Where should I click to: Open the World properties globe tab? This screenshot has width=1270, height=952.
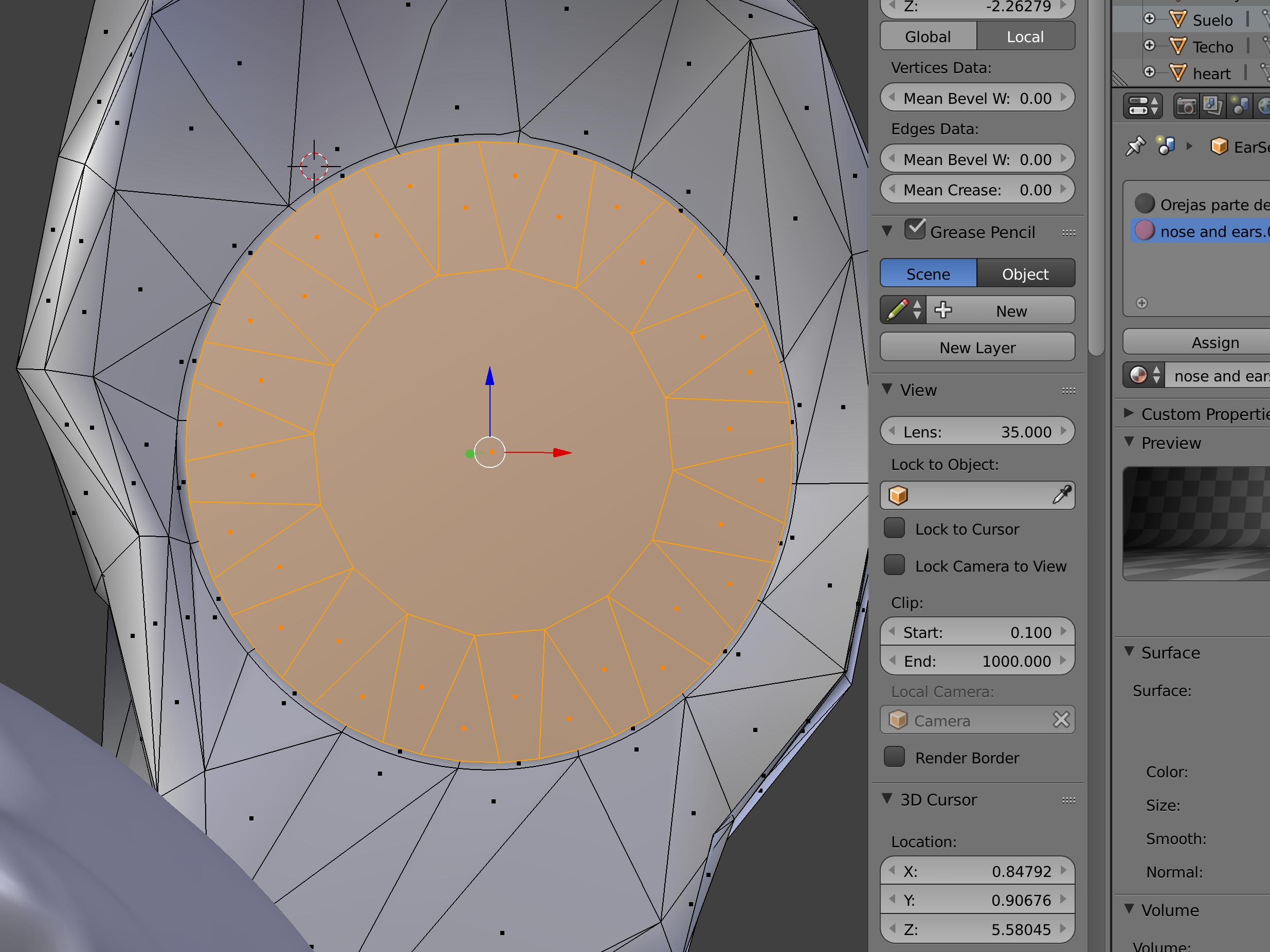1264,106
